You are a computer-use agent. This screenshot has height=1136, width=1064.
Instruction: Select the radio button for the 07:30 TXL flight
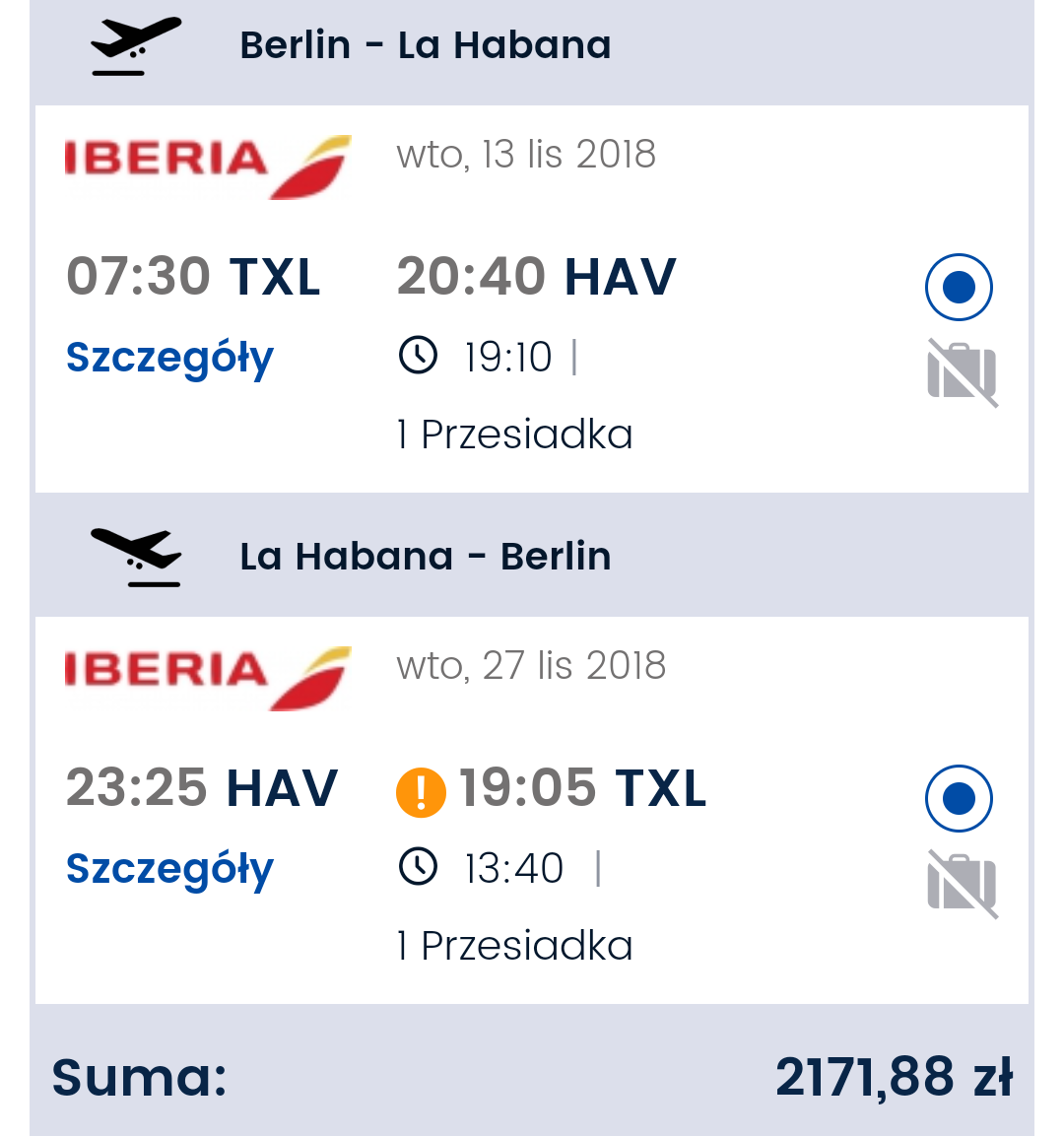[x=959, y=287]
